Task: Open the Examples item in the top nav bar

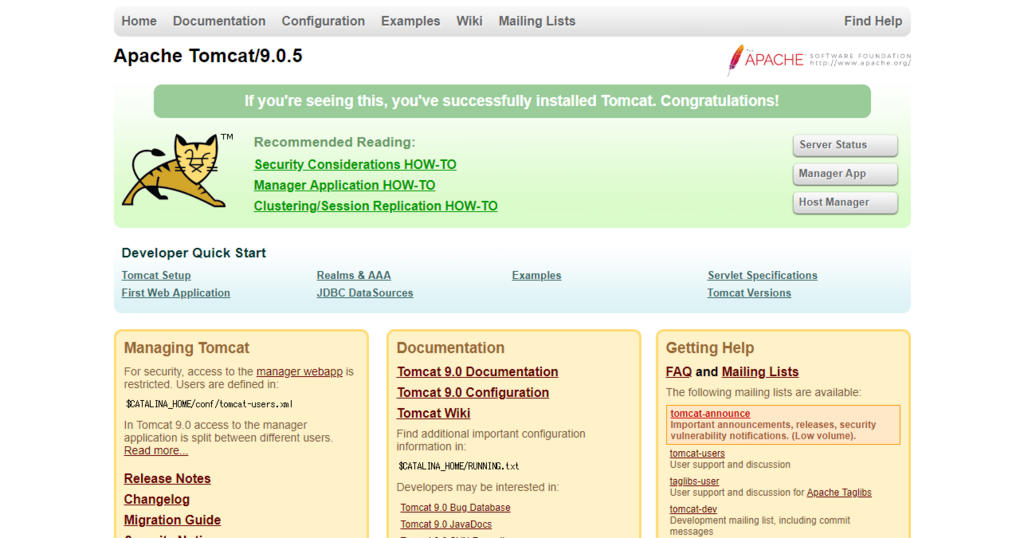Action: [411, 21]
